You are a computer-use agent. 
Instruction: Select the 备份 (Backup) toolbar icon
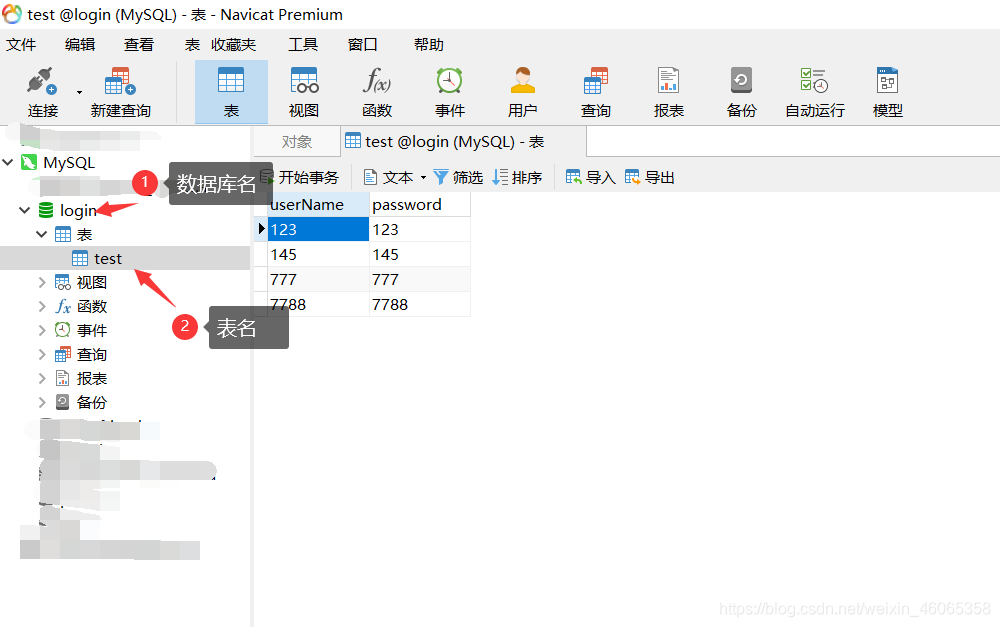click(741, 90)
